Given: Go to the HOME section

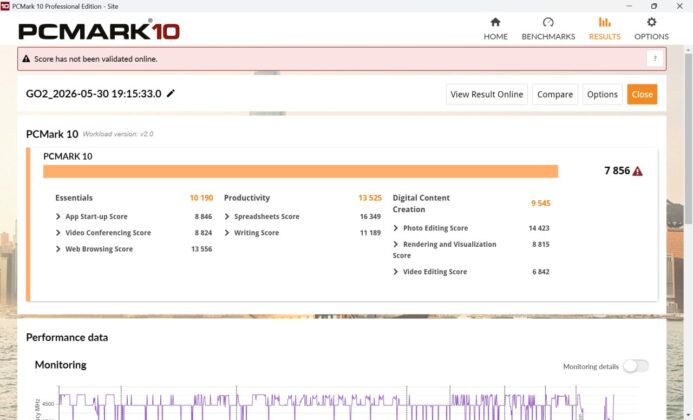Looking at the screenshot, I should [x=495, y=29].
